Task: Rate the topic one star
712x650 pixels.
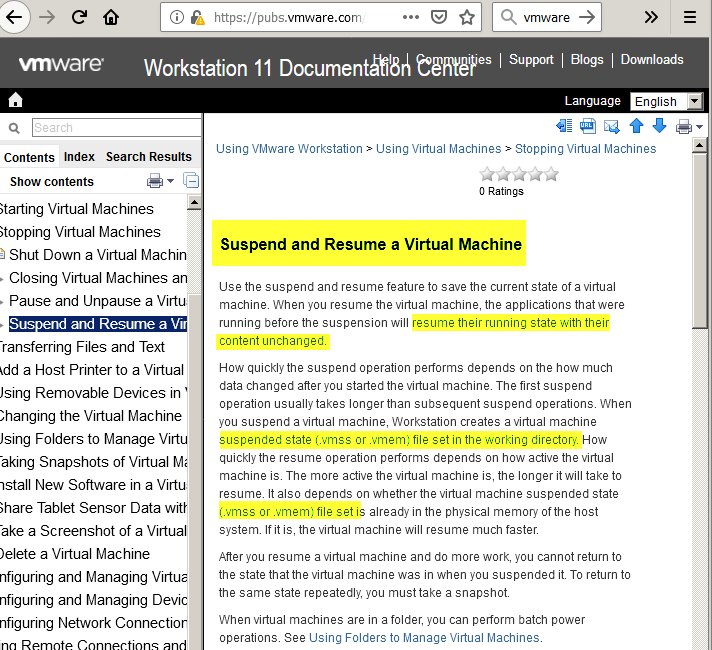Action: pyautogui.click(x=487, y=174)
